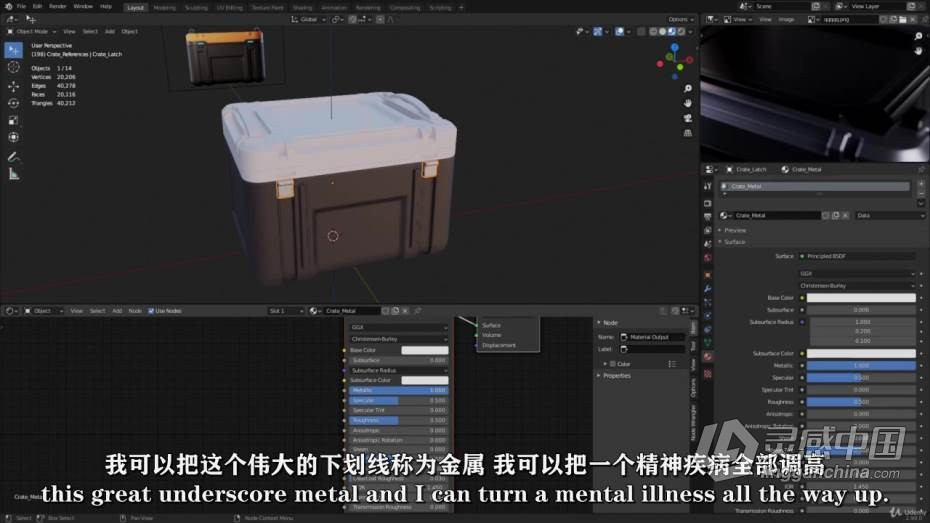Collapse the Surface panel section

(x=734, y=242)
